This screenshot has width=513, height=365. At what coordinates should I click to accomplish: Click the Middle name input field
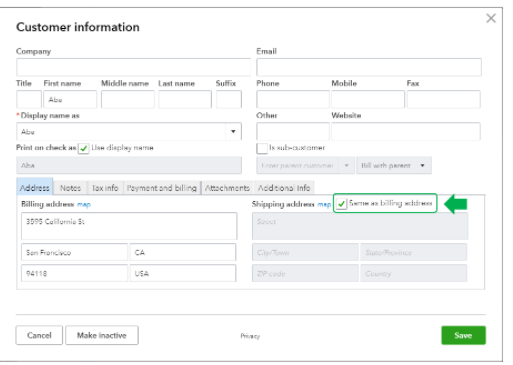pyautogui.click(x=128, y=99)
